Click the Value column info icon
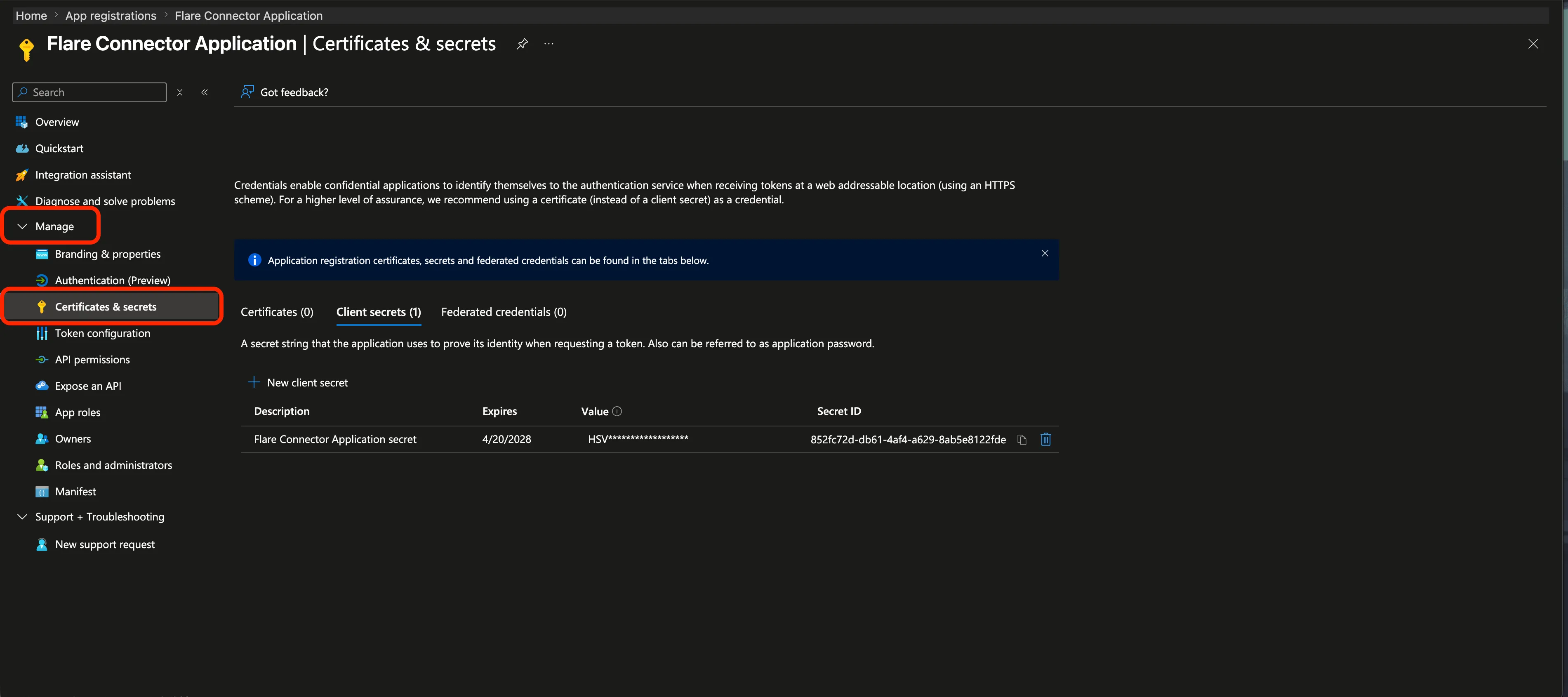1568x697 pixels. pyautogui.click(x=617, y=412)
